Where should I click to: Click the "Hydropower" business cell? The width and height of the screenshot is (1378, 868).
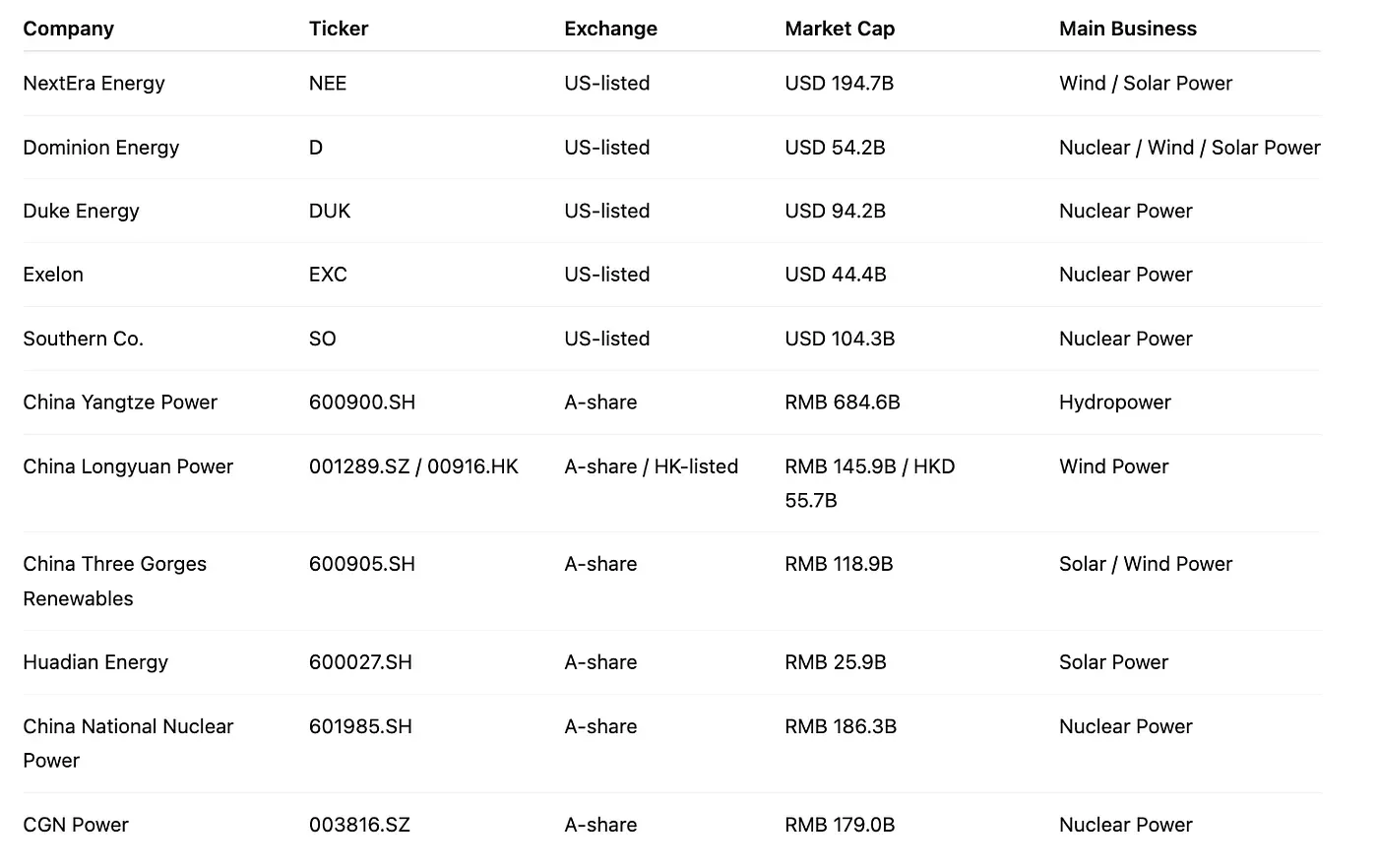(x=1115, y=403)
